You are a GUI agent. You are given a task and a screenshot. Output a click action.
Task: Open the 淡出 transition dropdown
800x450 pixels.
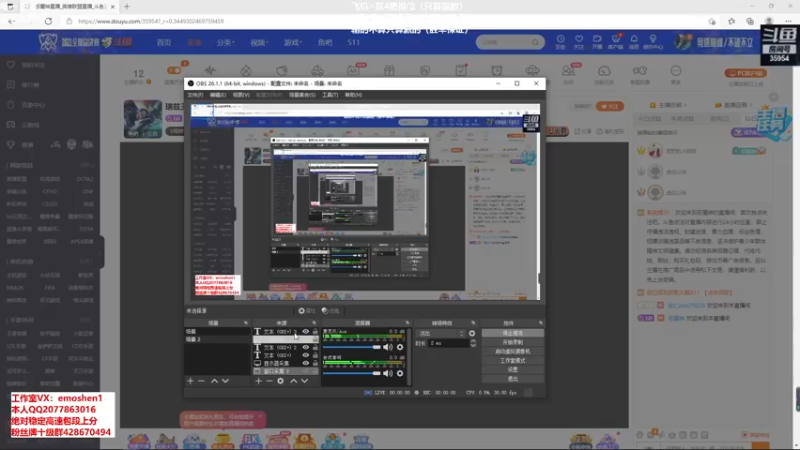tap(441, 334)
